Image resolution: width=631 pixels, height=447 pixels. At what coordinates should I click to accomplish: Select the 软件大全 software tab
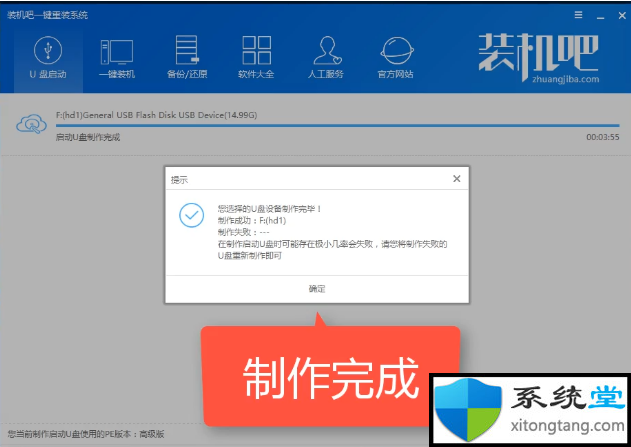click(x=256, y=58)
